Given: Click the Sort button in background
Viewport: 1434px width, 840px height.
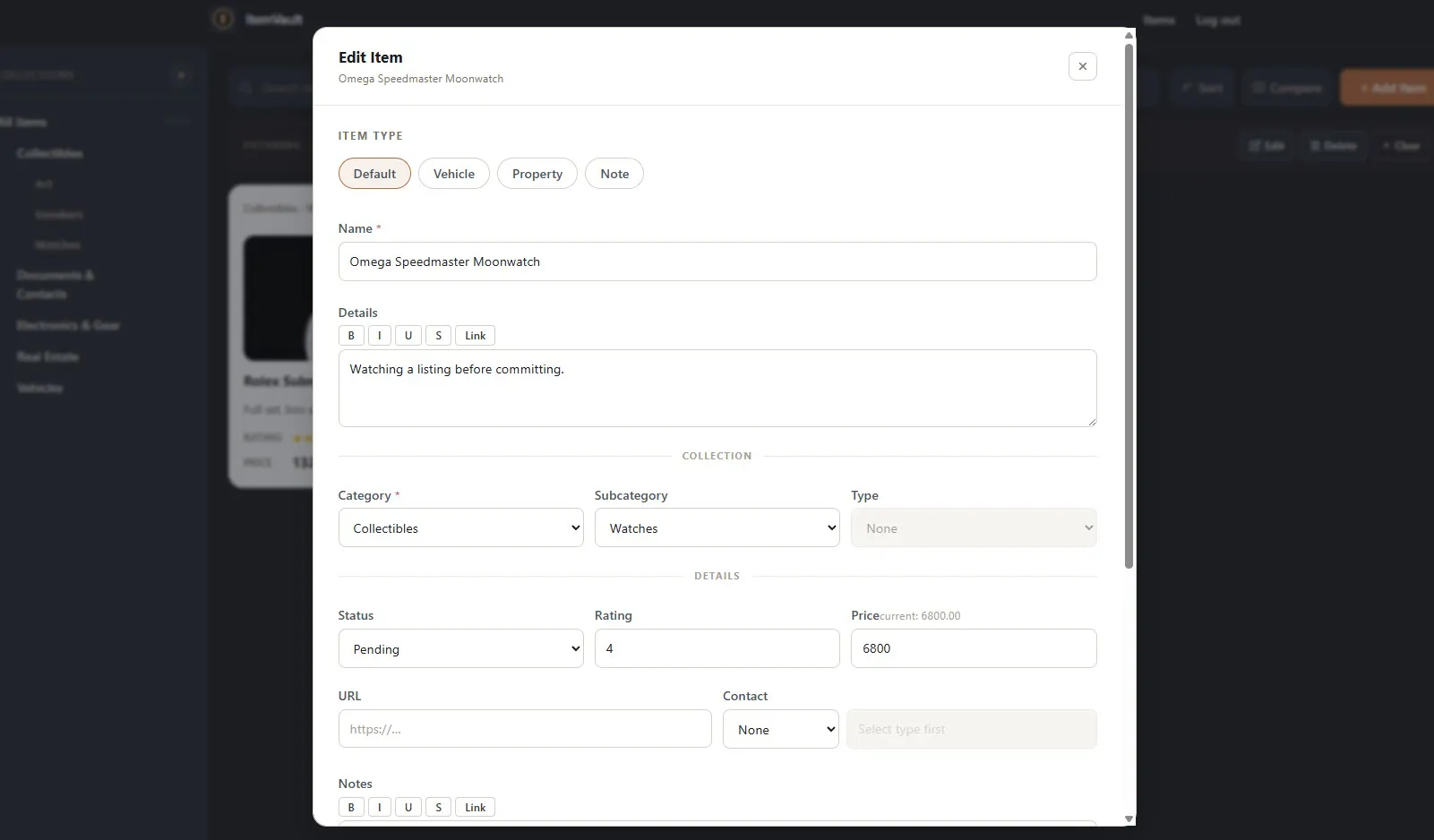Looking at the screenshot, I should [x=1202, y=88].
